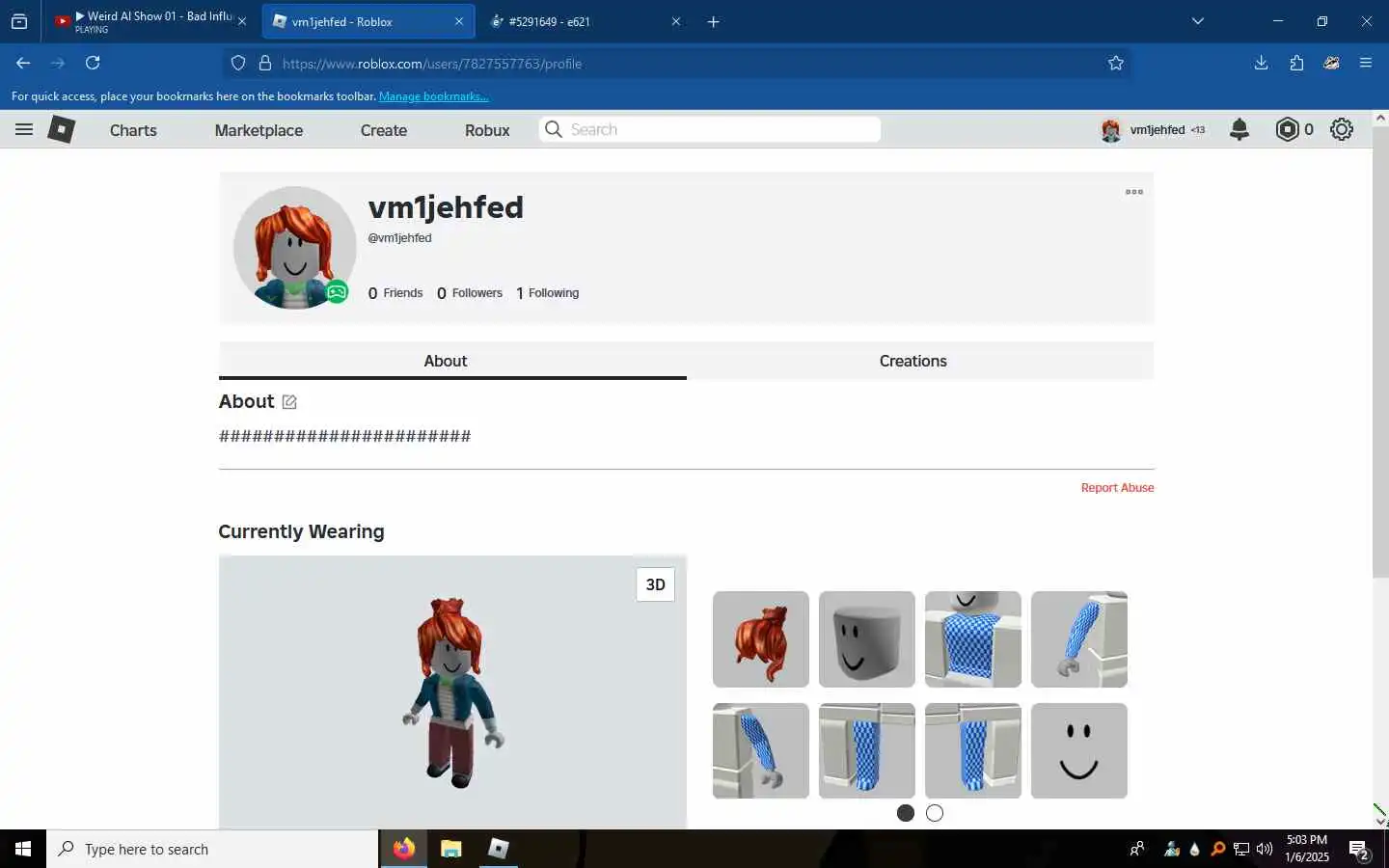Image resolution: width=1389 pixels, height=868 pixels.
Task: Open File Explorer from taskbar
Action: tap(451, 849)
